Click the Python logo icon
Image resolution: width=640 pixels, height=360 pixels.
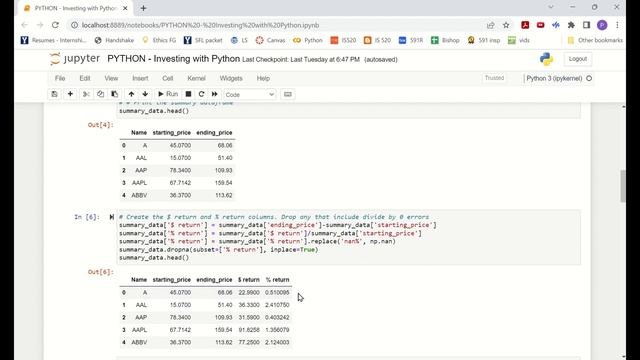click(x=546, y=59)
